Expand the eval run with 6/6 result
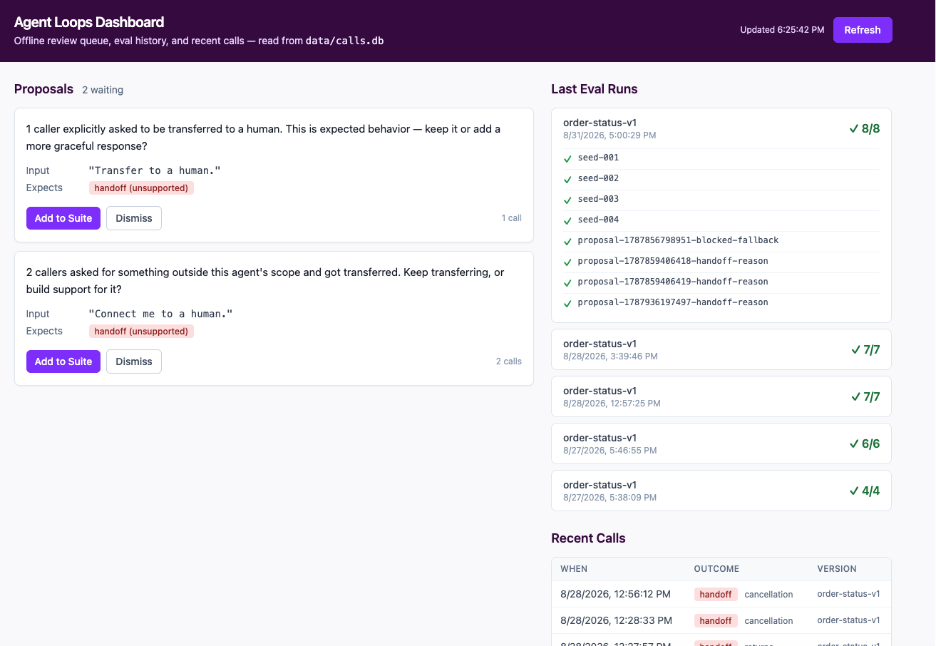Viewport: 936px width, 646px height. pyautogui.click(x=721, y=444)
